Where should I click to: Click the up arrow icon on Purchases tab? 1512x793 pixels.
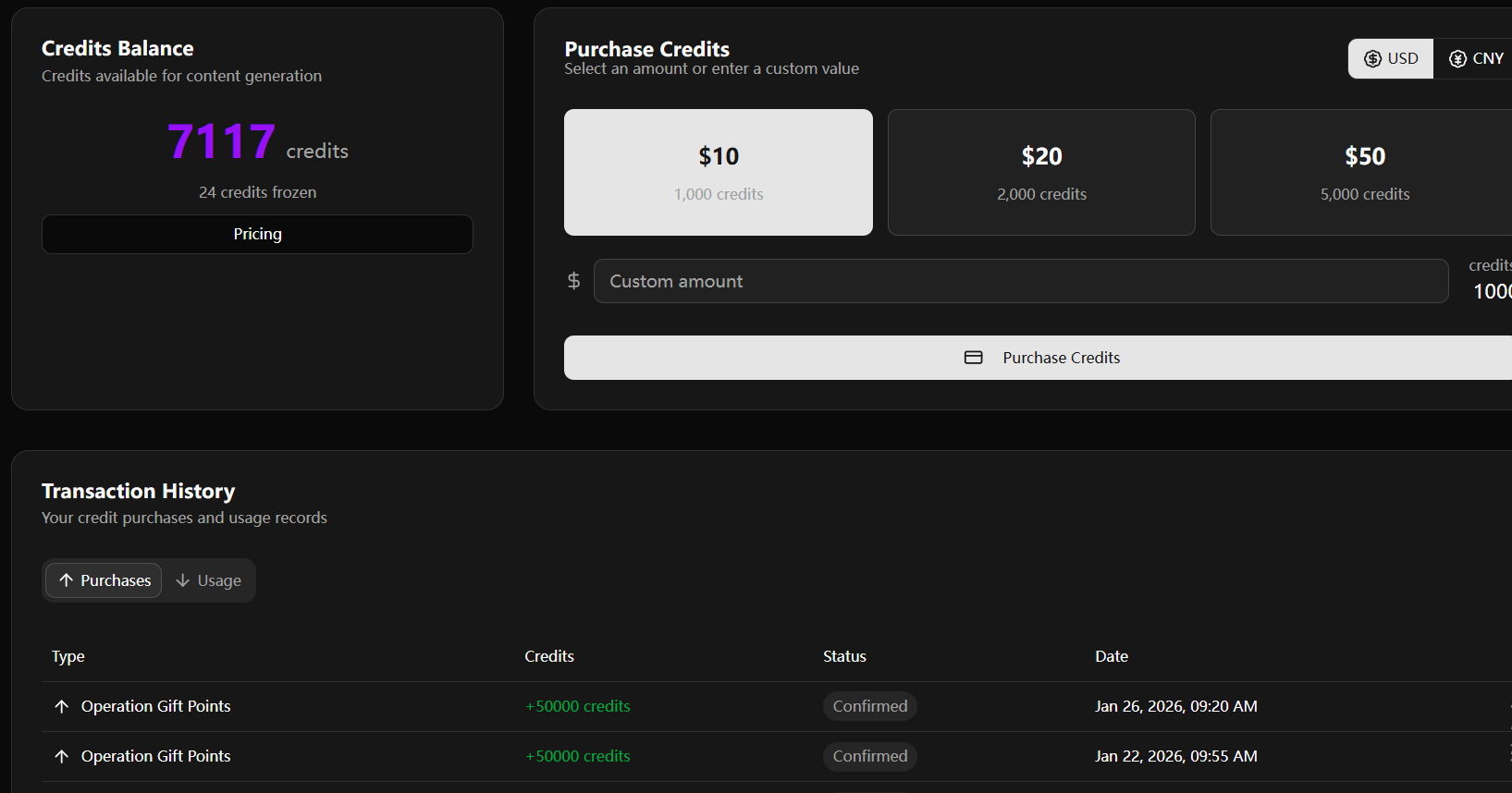66,580
